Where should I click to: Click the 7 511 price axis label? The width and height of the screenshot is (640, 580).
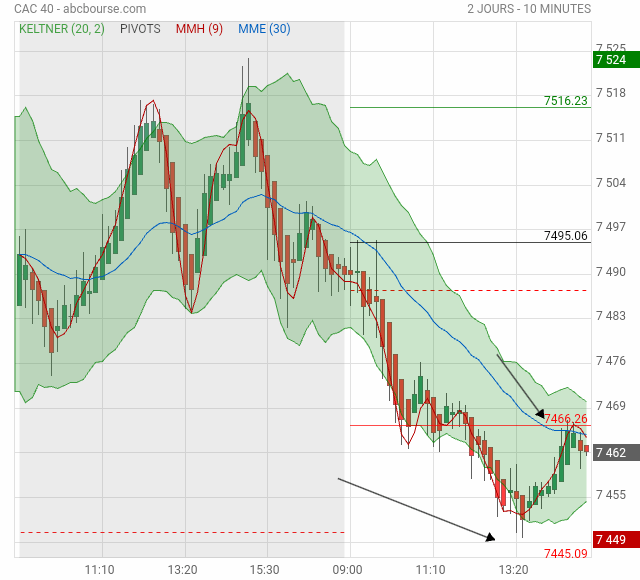pyautogui.click(x=611, y=138)
